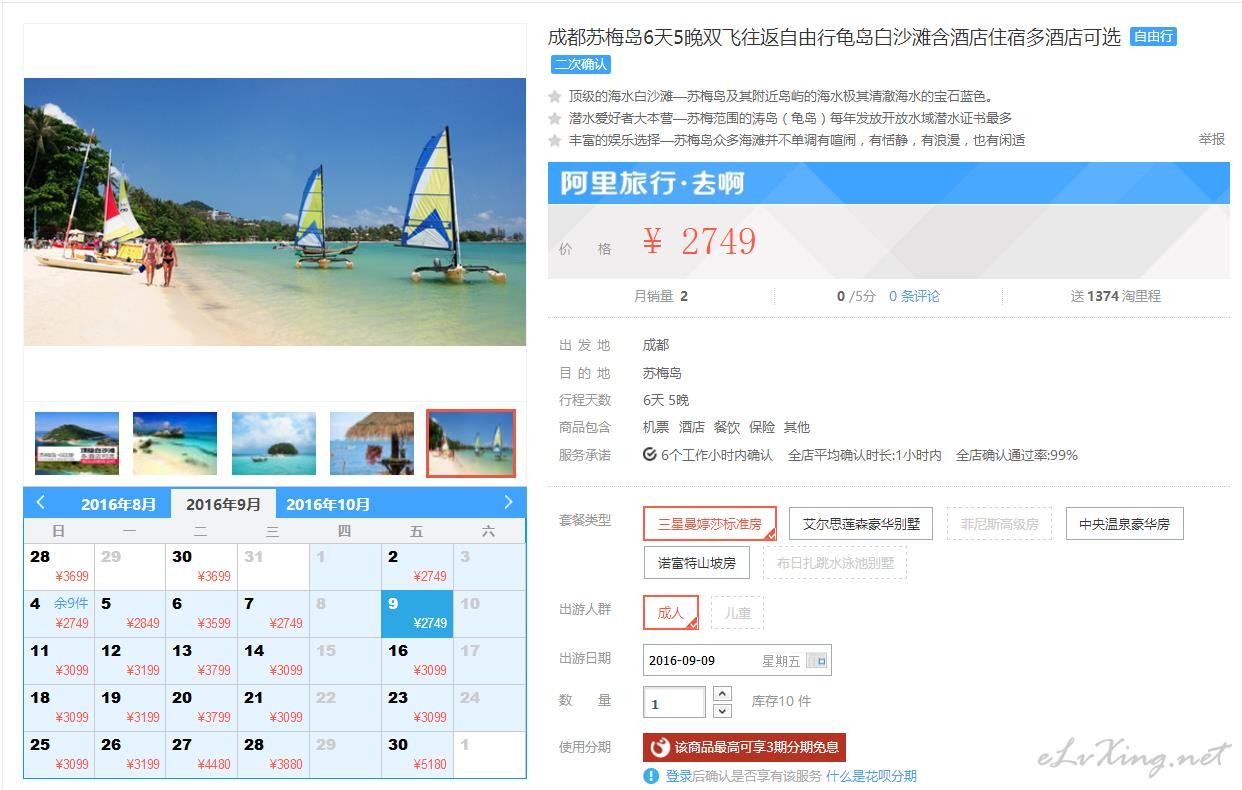The image size is (1242, 790).
Task: Open the 0 条评论 reviews link
Action: (914, 296)
